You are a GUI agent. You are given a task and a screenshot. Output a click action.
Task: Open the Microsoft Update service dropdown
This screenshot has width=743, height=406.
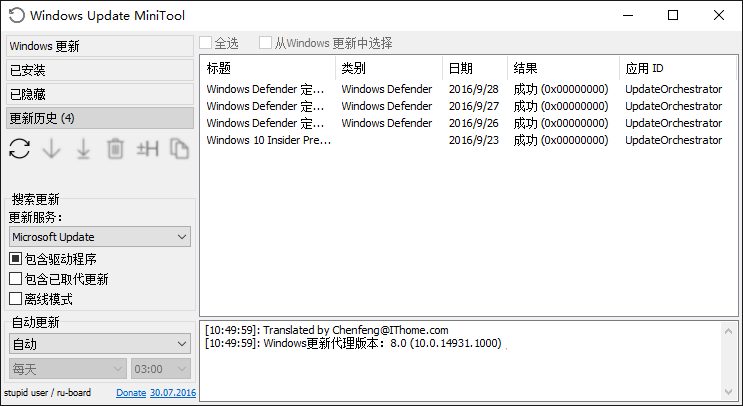[x=100, y=236]
